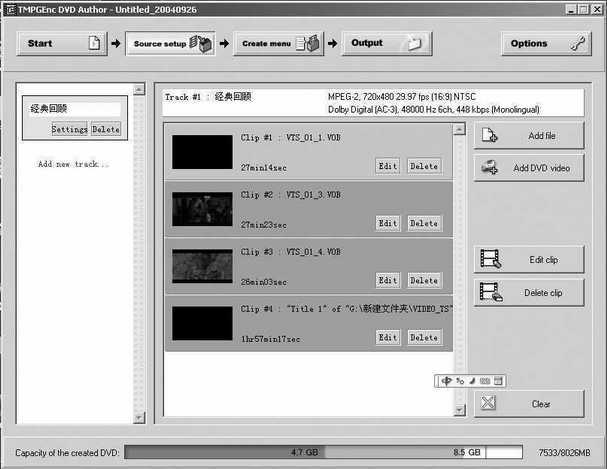
Task: Open soft keyboard from IME toolbar
Action: coord(484,381)
